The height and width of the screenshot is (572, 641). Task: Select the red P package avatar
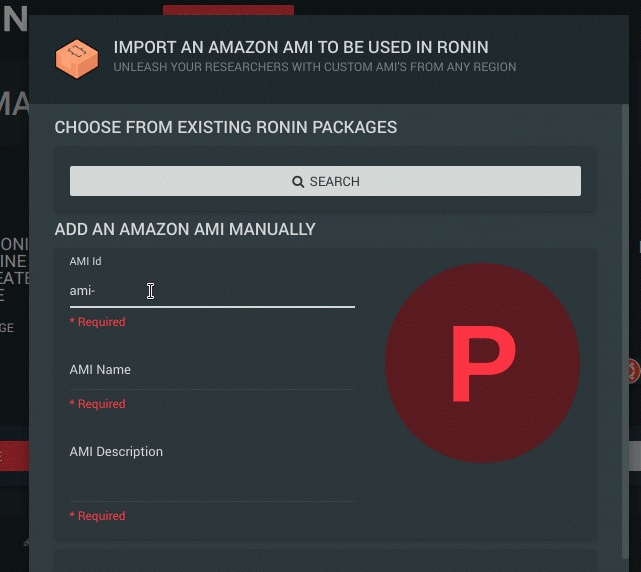482,363
